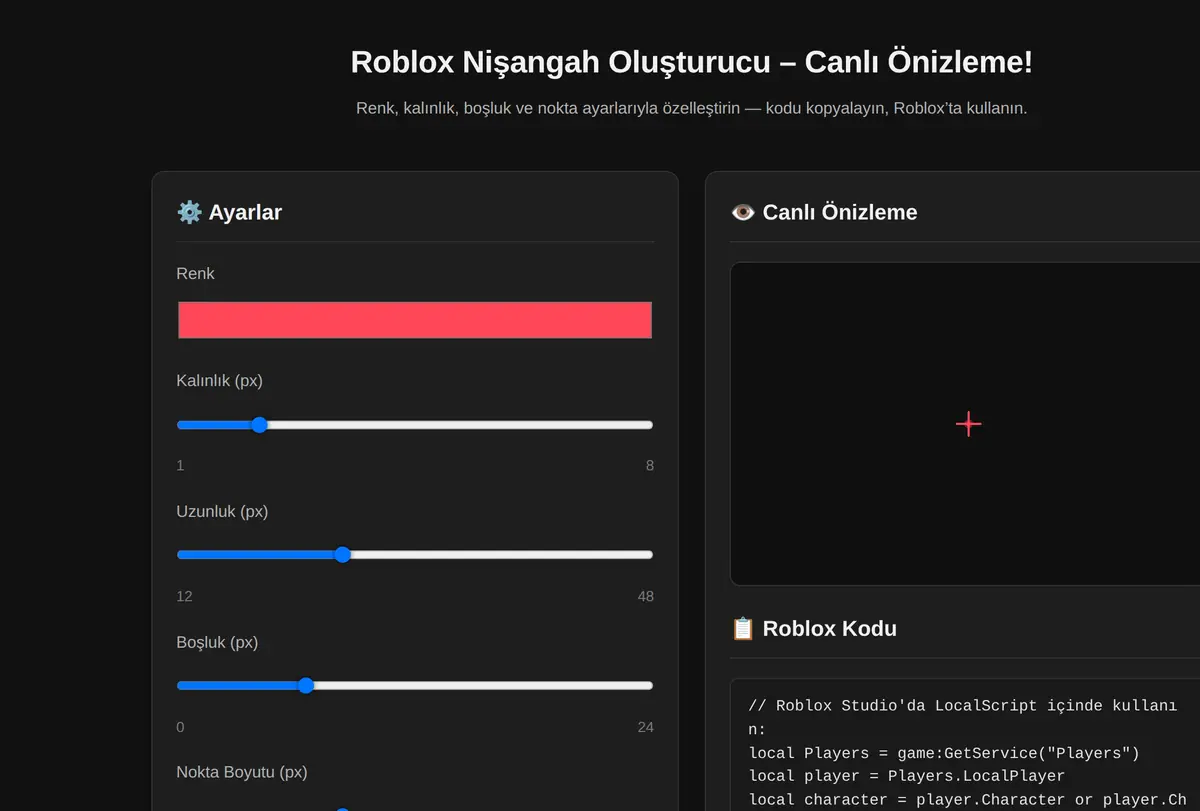This screenshot has height=811, width=1200.
Task: Click the Boşluk gap slider handle
Action: [x=306, y=686]
